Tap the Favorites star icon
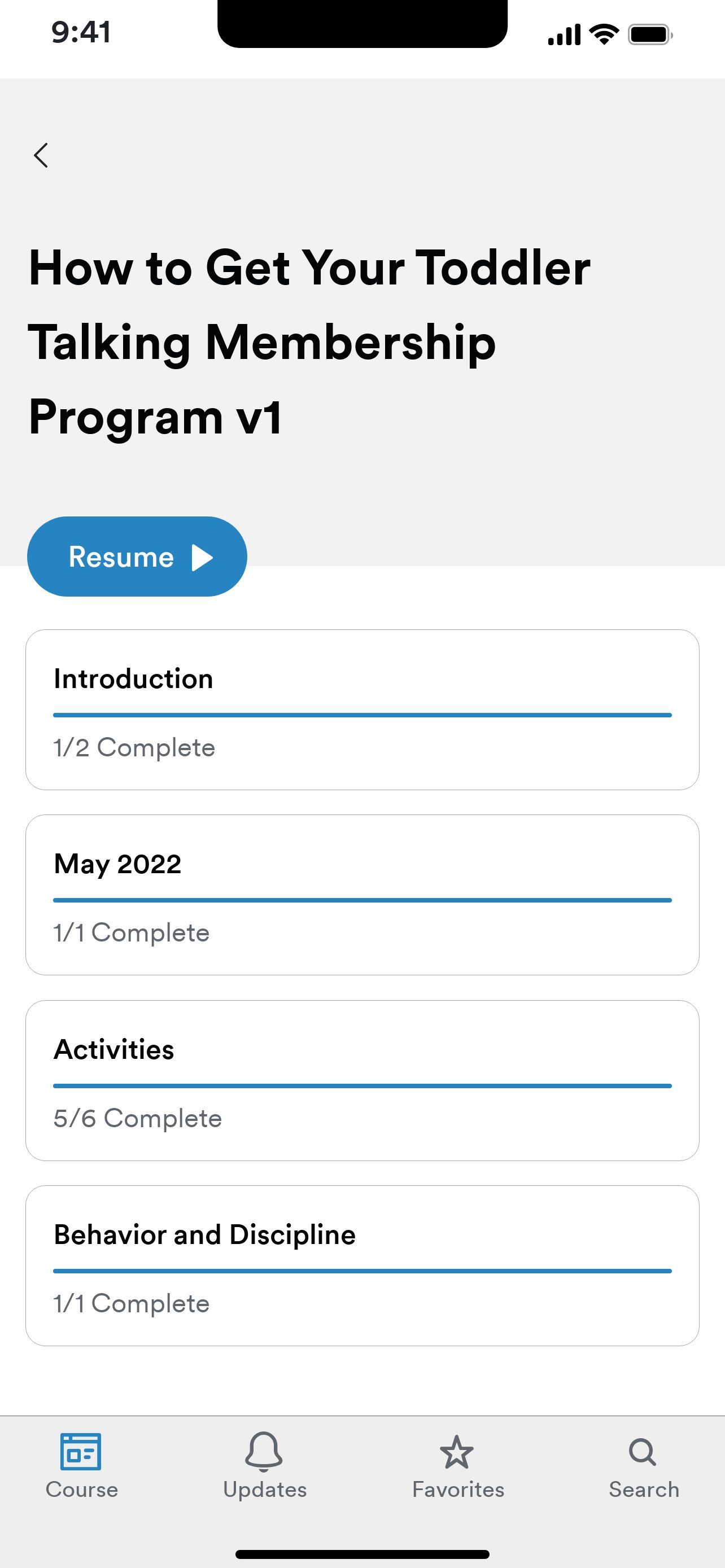Viewport: 725px width, 1568px height. [457, 1452]
